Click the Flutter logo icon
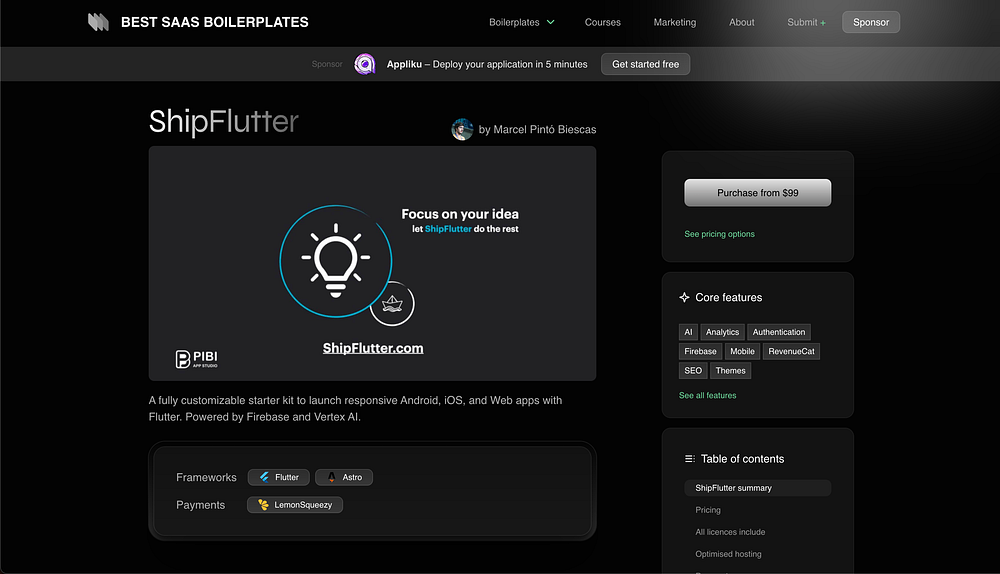The height and width of the screenshot is (574, 1000). tap(264, 477)
